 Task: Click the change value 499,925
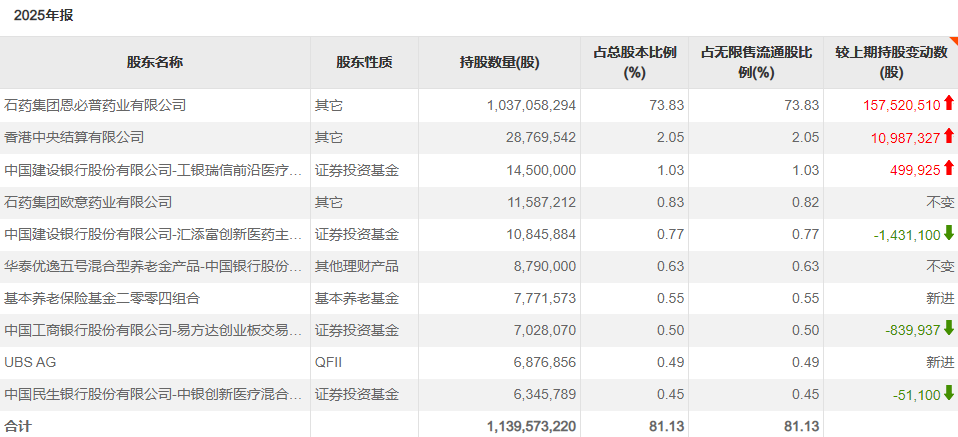pos(916,170)
